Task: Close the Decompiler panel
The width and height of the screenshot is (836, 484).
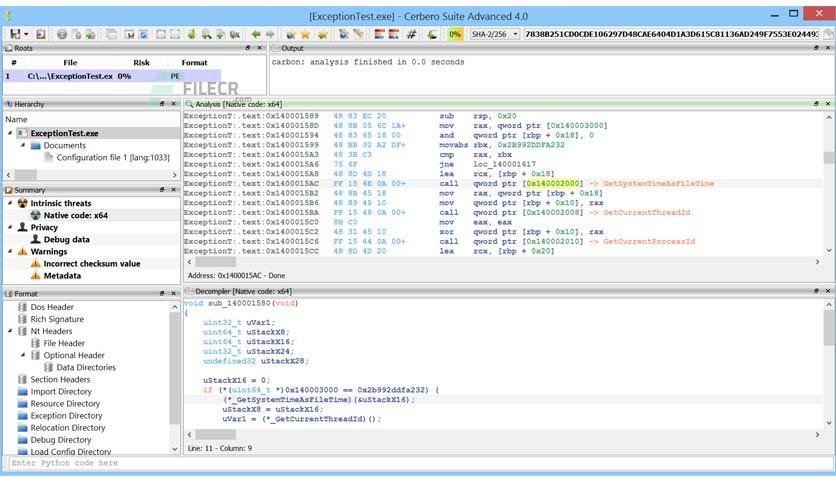Action: coord(828,291)
